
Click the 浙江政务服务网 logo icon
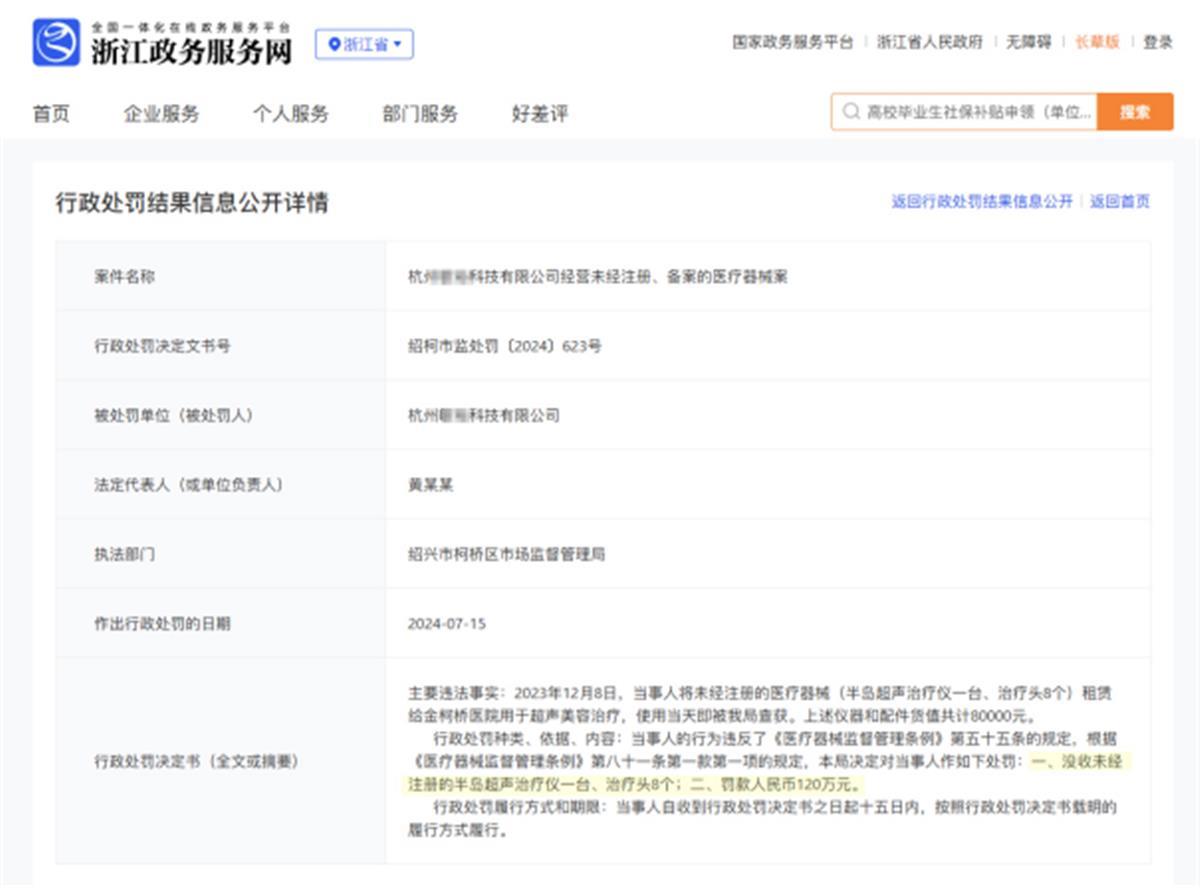pos(55,43)
